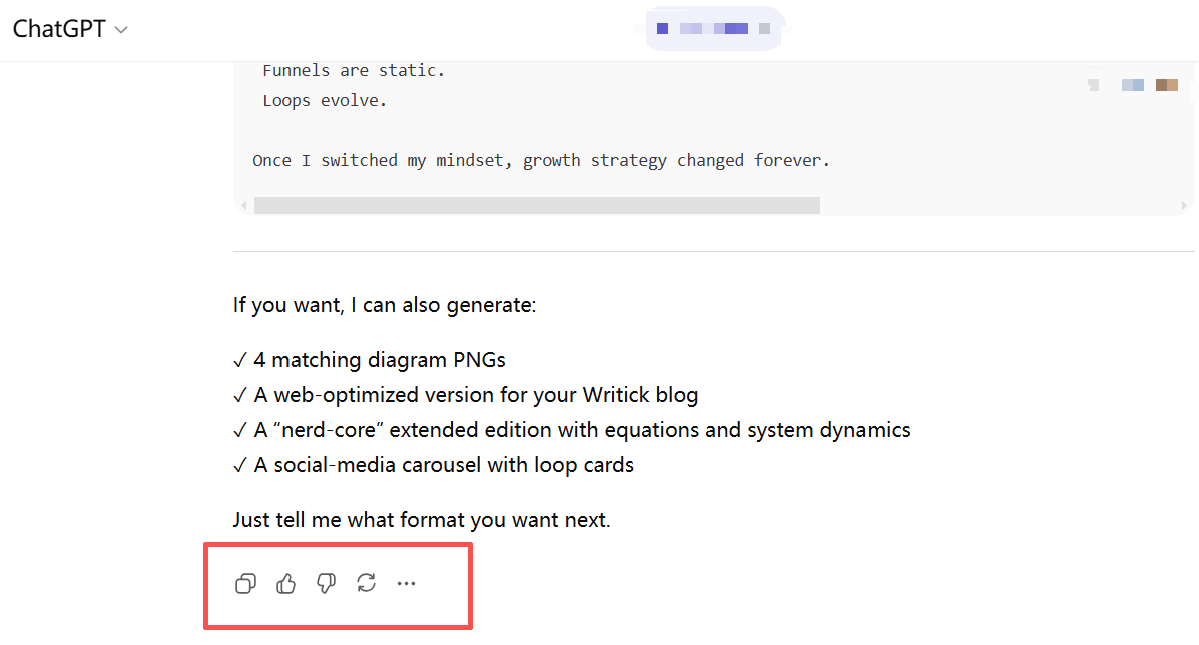The image size is (1199, 645).
Task: Copy the assistant's response
Action: (x=245, y=583)
